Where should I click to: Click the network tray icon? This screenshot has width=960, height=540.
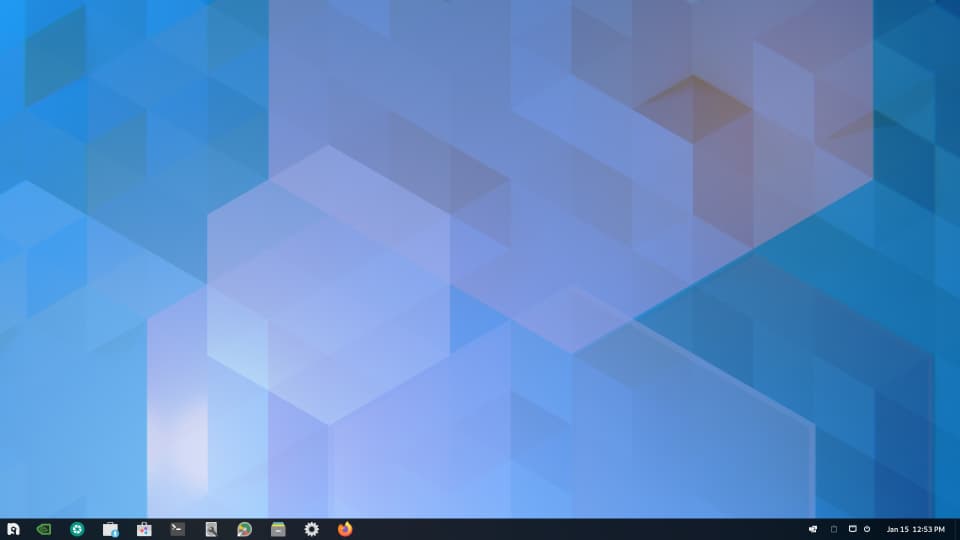click(813, 529)
